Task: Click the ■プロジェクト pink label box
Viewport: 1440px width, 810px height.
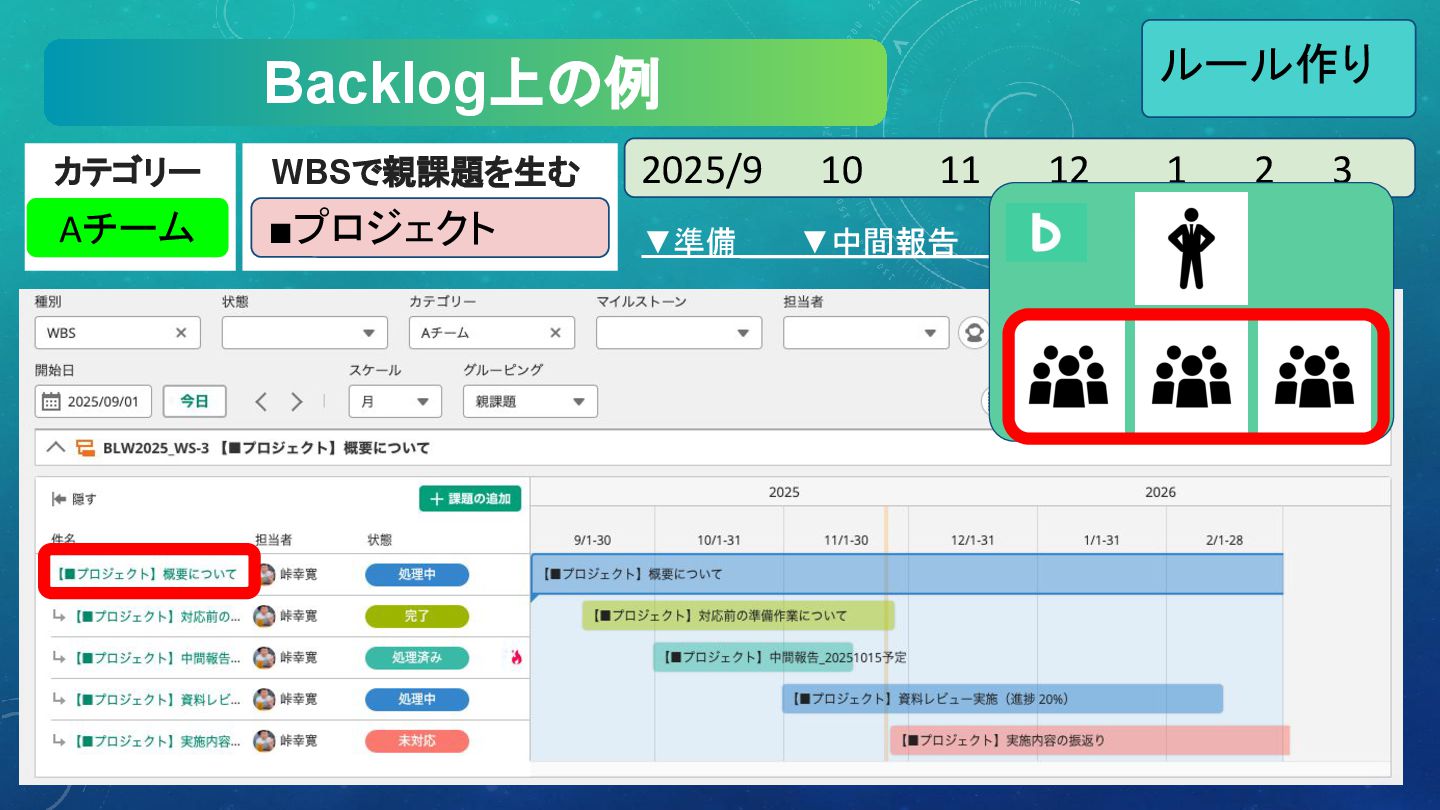Action: [x=430, y=227]
